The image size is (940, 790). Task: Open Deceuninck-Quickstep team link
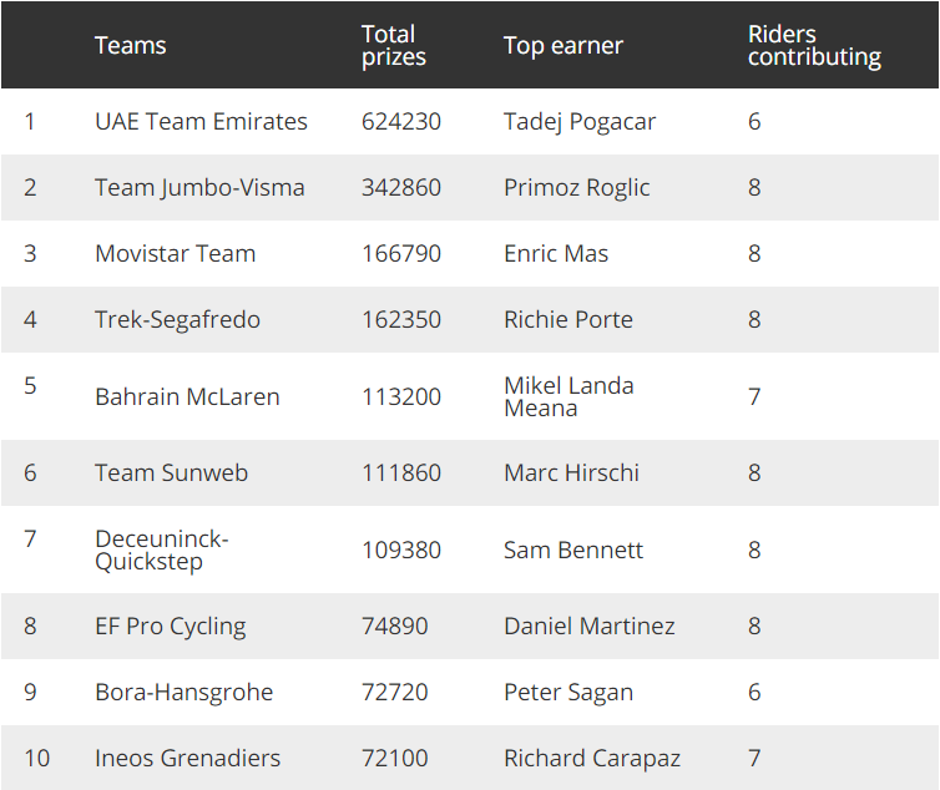(x=161, y=550)
